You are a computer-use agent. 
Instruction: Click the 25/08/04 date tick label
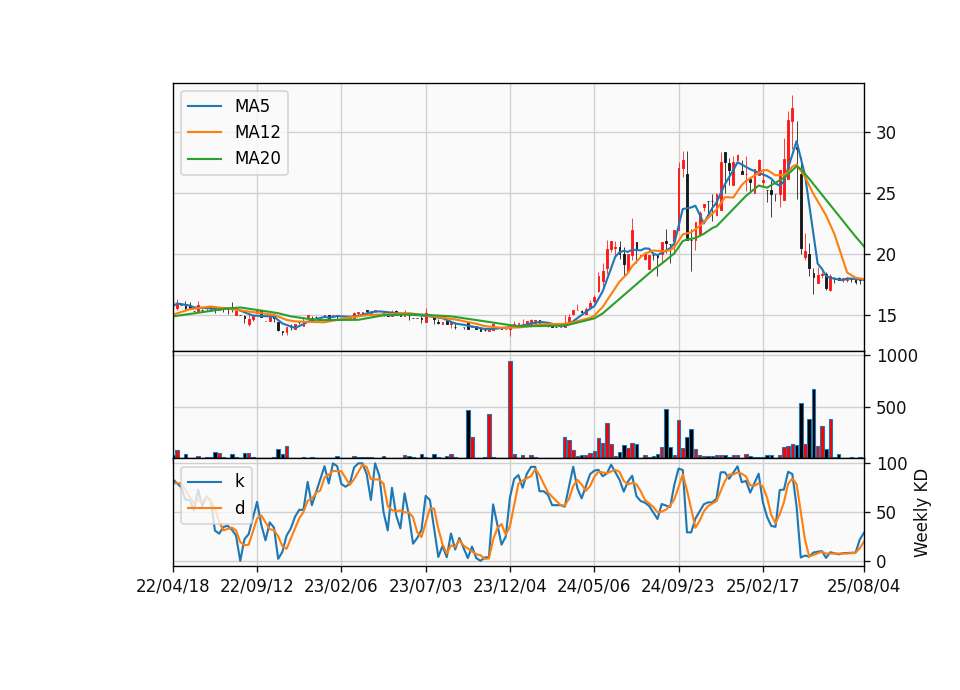click(864, 586)
